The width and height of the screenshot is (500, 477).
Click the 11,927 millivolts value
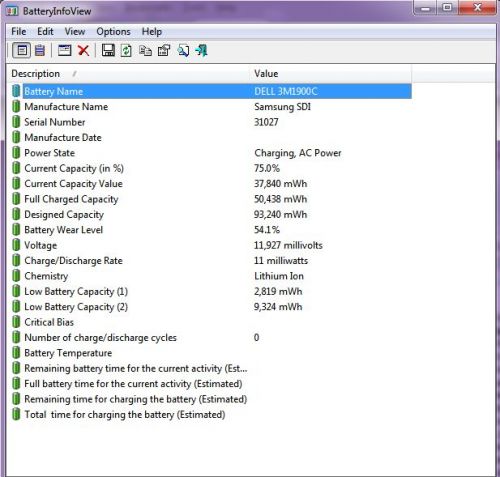point(288,245)
